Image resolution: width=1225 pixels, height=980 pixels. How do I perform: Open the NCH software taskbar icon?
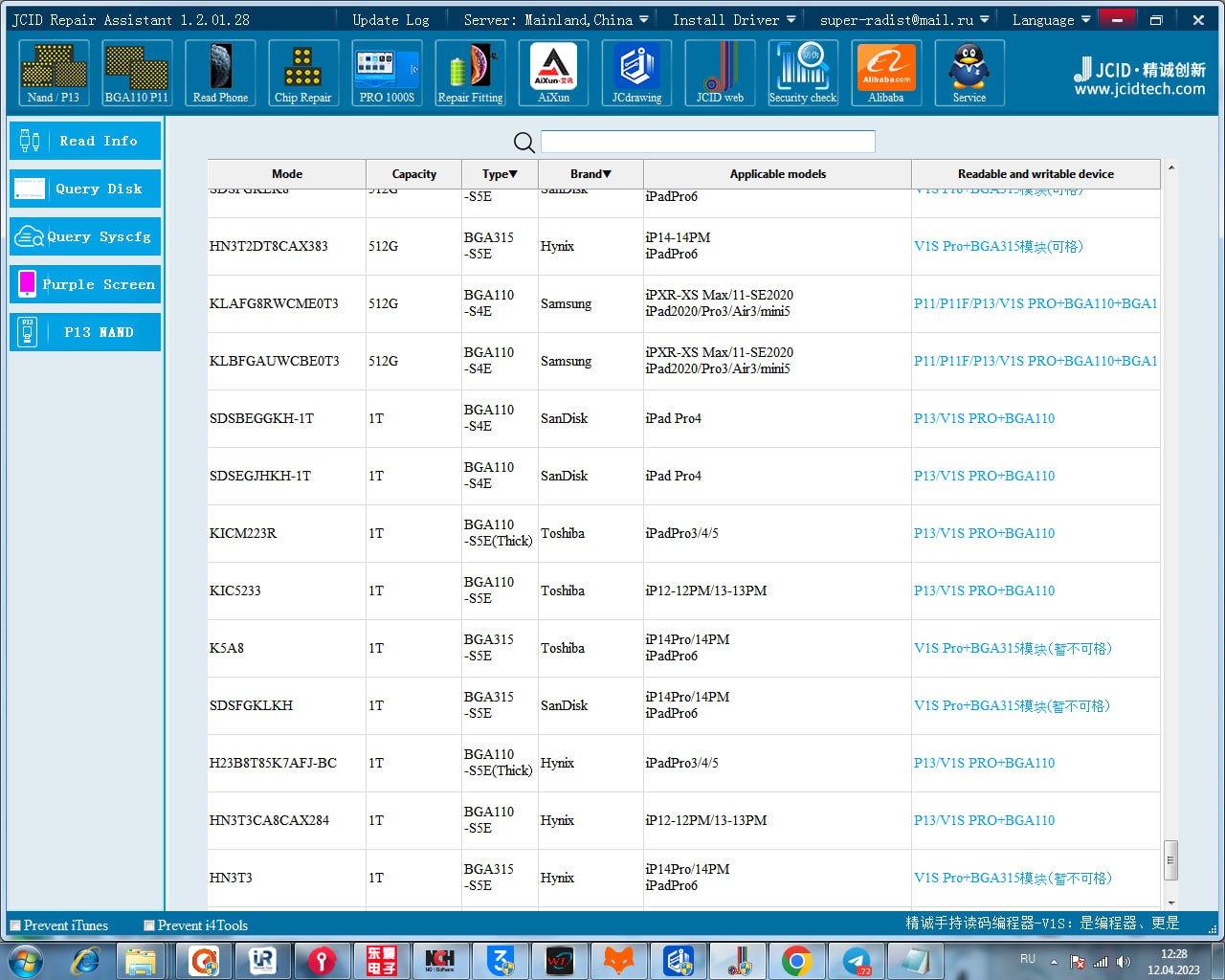(440, 960)
